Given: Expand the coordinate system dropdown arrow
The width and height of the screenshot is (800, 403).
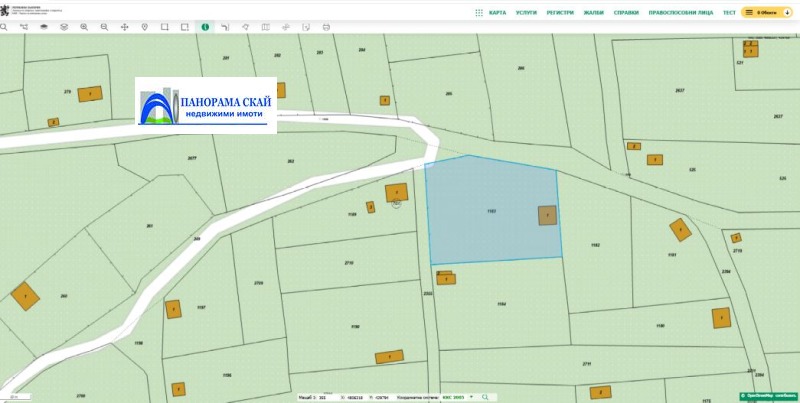Looking at the screenshot, I should 471,396.
